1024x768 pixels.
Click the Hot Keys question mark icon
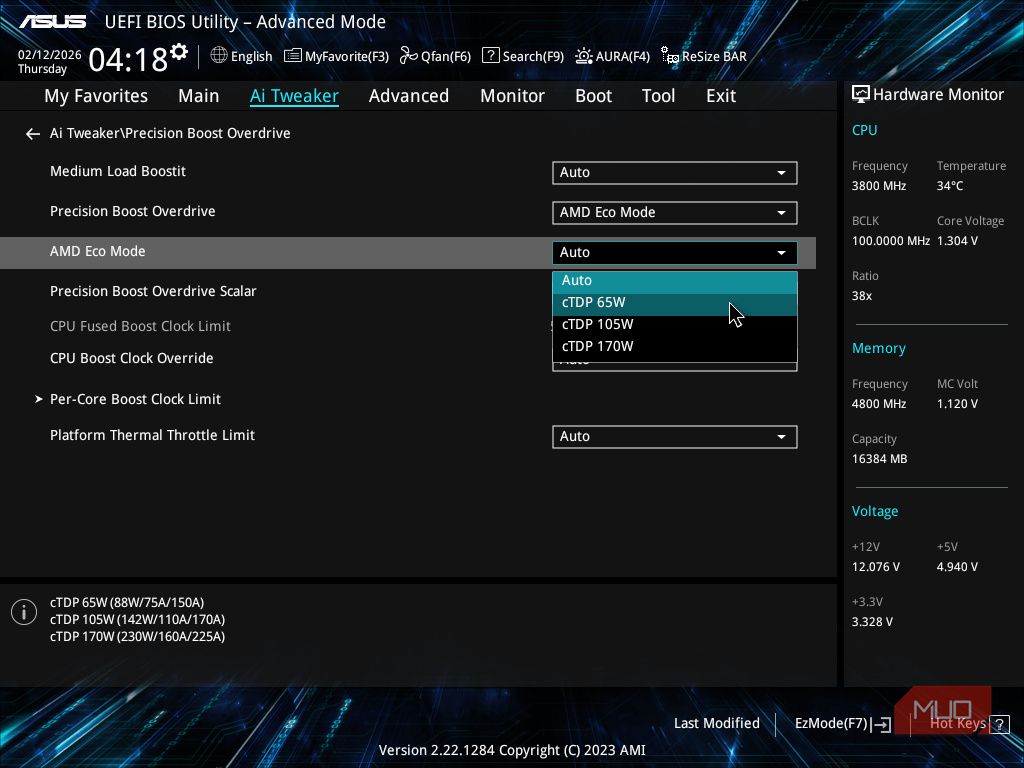pyautogui.click(x=999, y=724)
